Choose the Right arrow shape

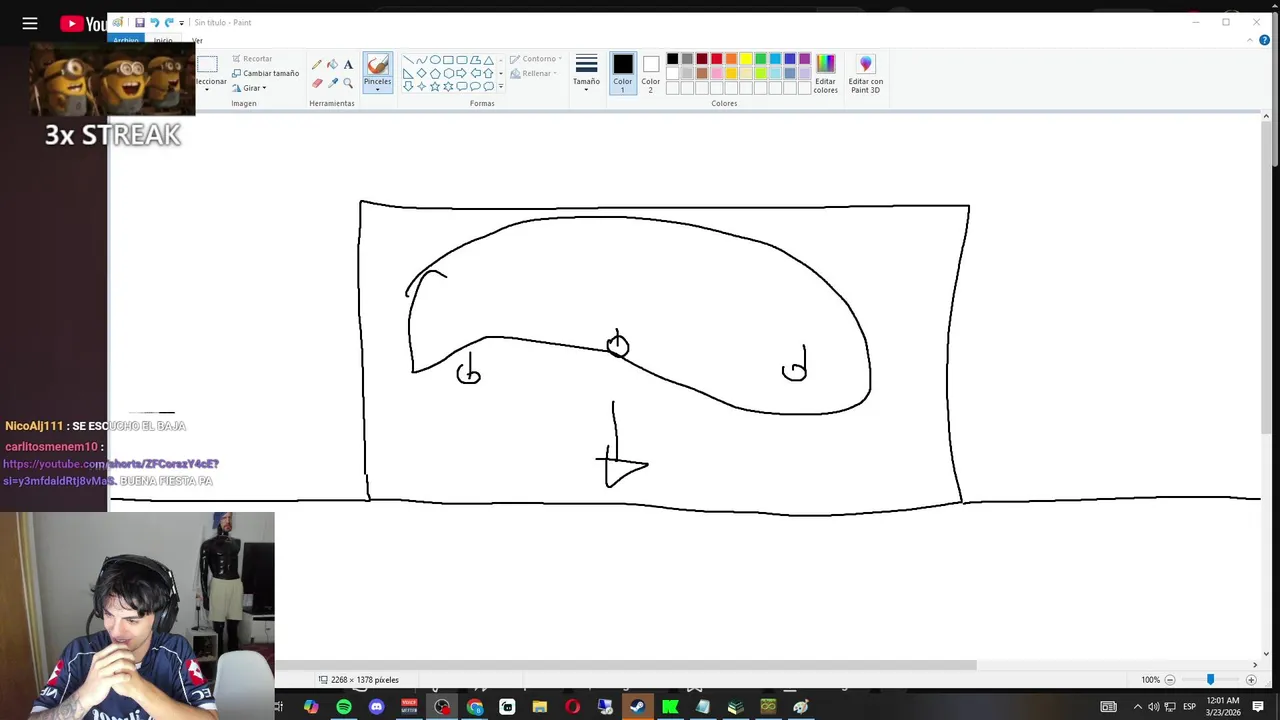pyautogui.click(x=462, y=73)
